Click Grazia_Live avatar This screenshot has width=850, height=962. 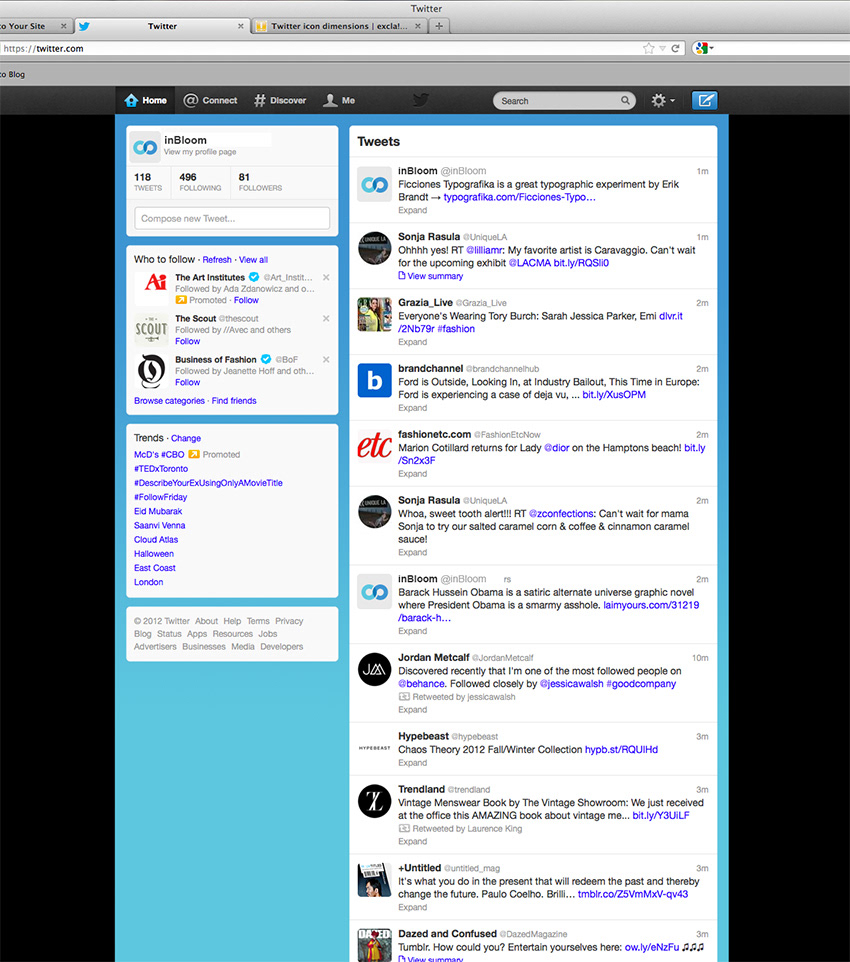[x=374, y=314]
